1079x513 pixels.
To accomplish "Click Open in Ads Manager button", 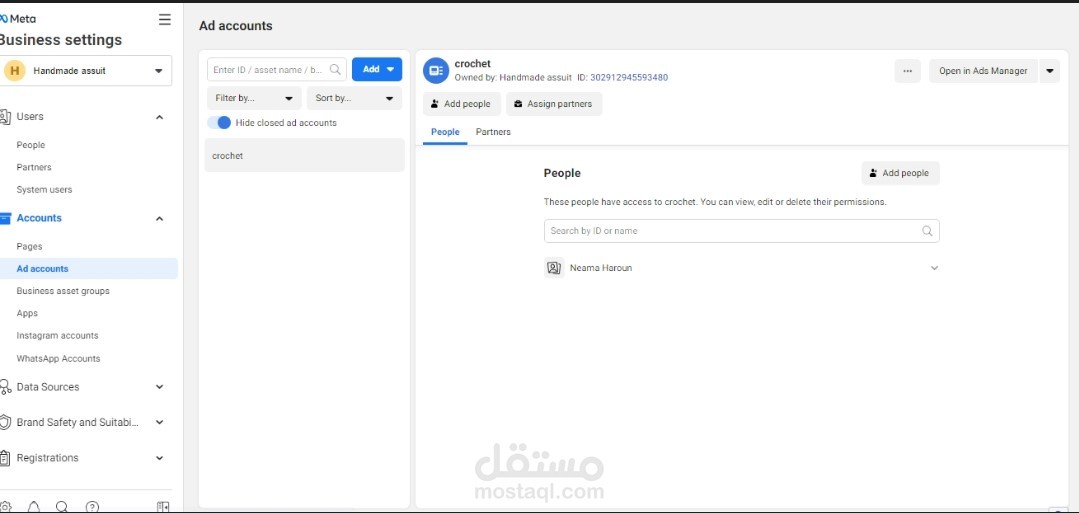I will 983,71.
